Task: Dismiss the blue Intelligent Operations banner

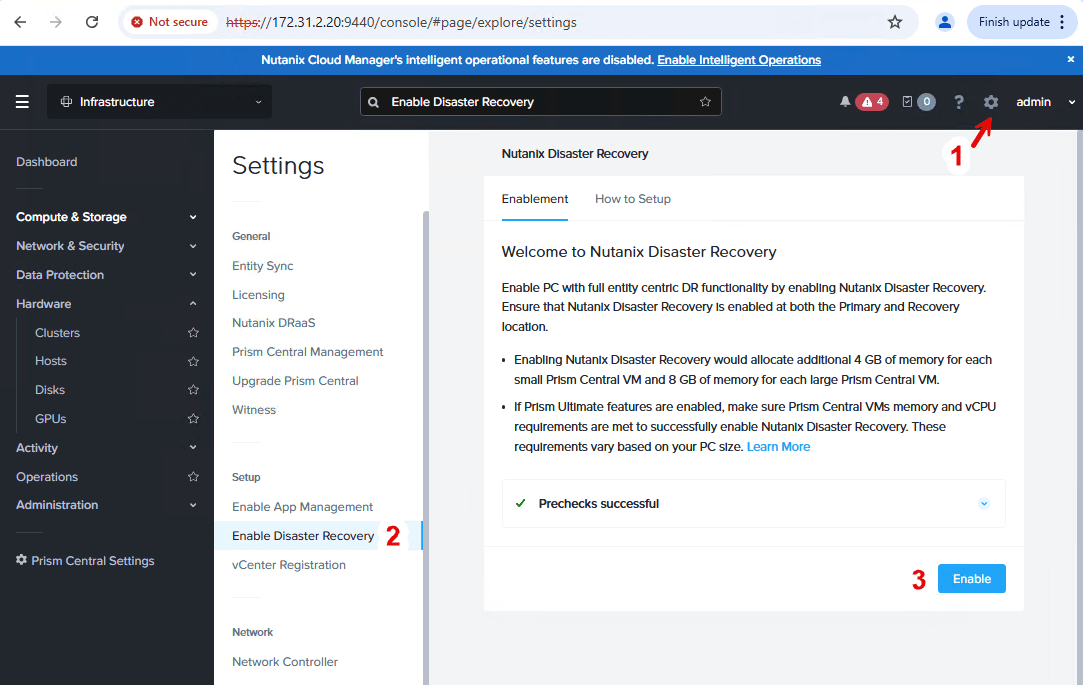Action: pos(1071,59)
